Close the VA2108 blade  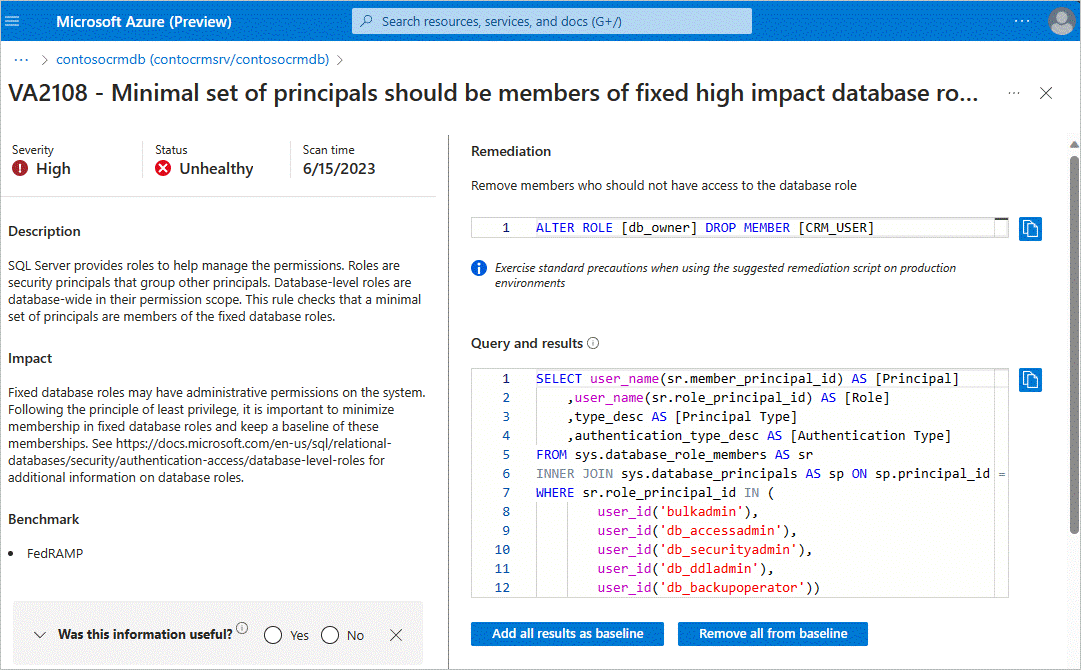tap(1046, 93)
